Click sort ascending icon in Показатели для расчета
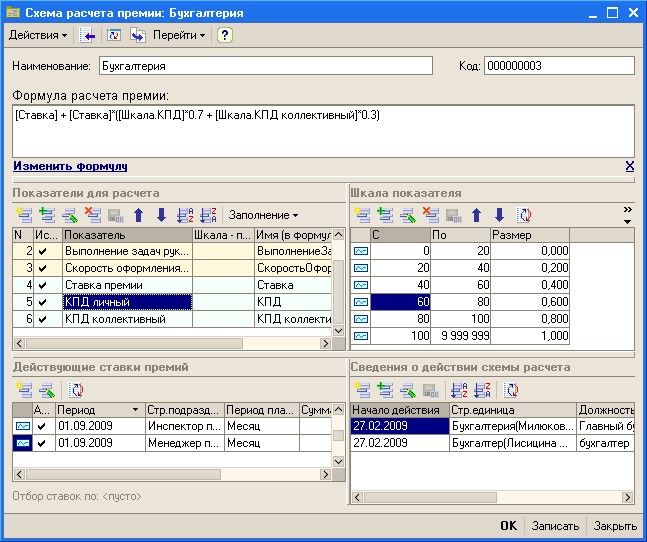 (184, 215)
